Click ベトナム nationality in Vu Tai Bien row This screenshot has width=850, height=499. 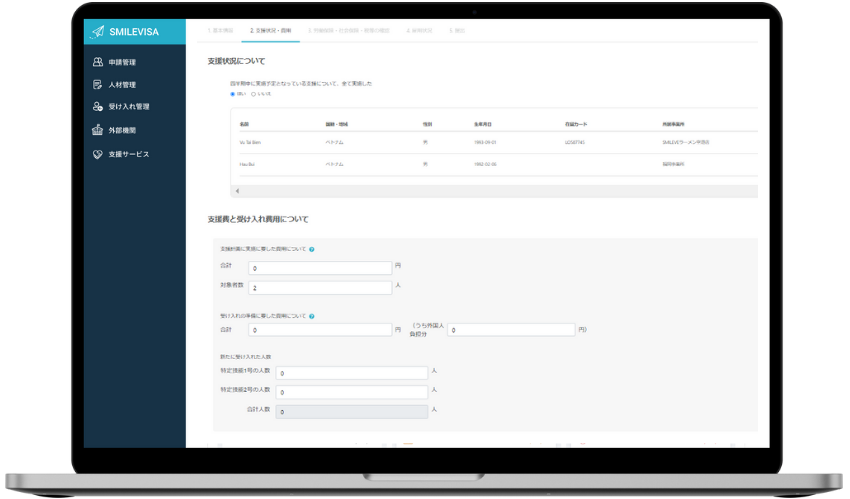tap(334, 142)
